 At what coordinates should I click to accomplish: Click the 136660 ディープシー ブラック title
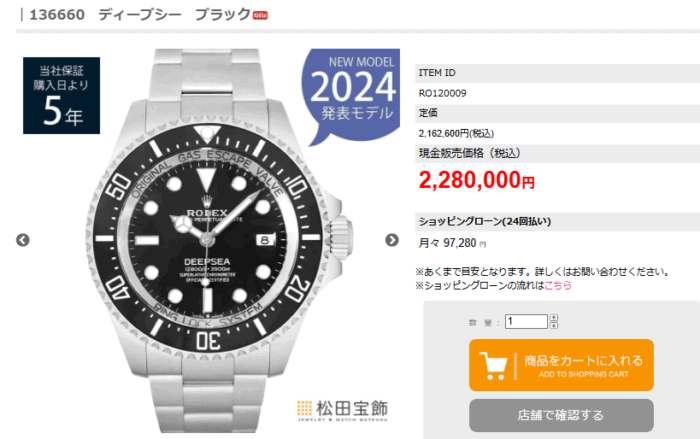140,15
